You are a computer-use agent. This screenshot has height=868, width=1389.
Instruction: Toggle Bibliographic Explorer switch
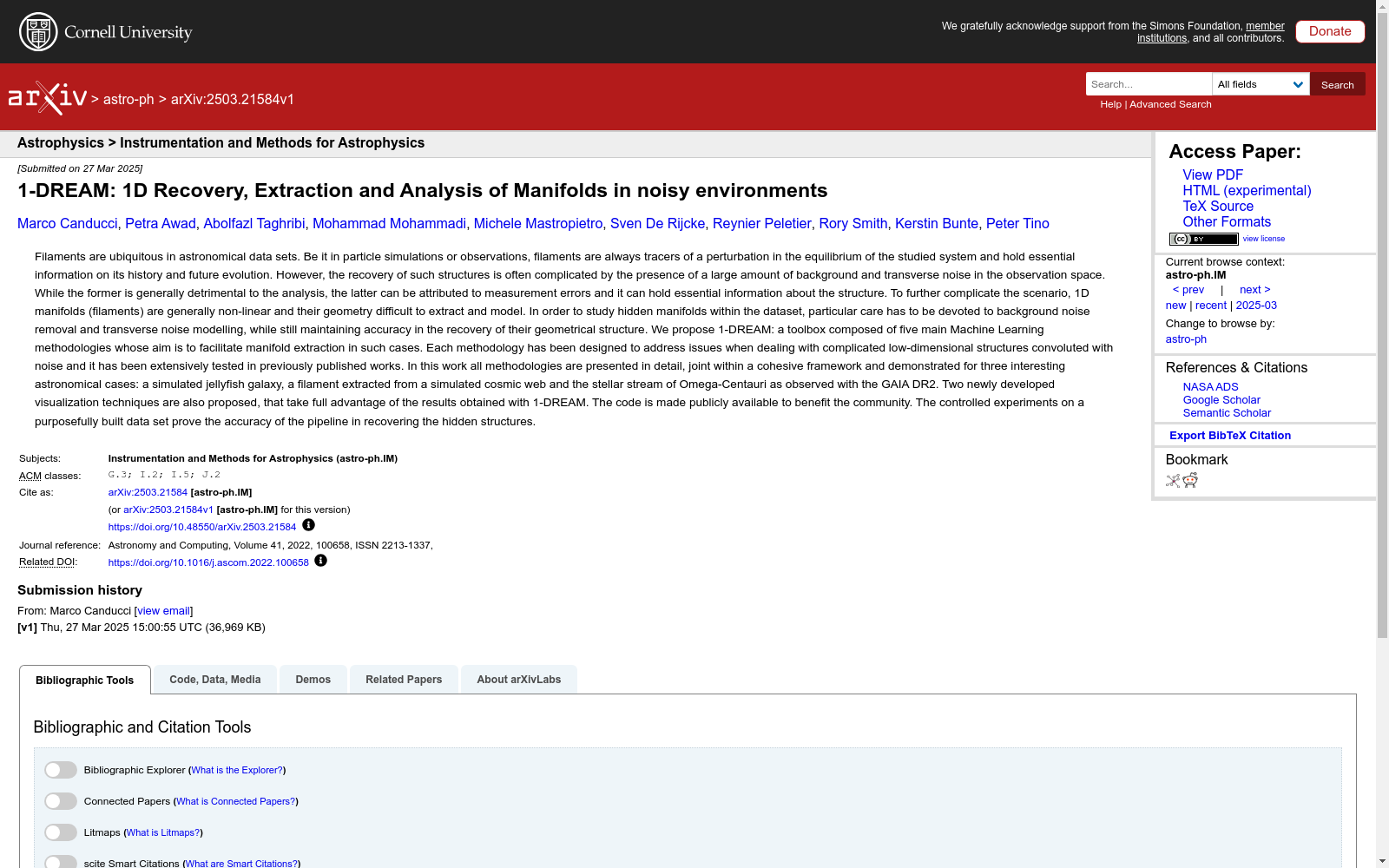[61, 770]
